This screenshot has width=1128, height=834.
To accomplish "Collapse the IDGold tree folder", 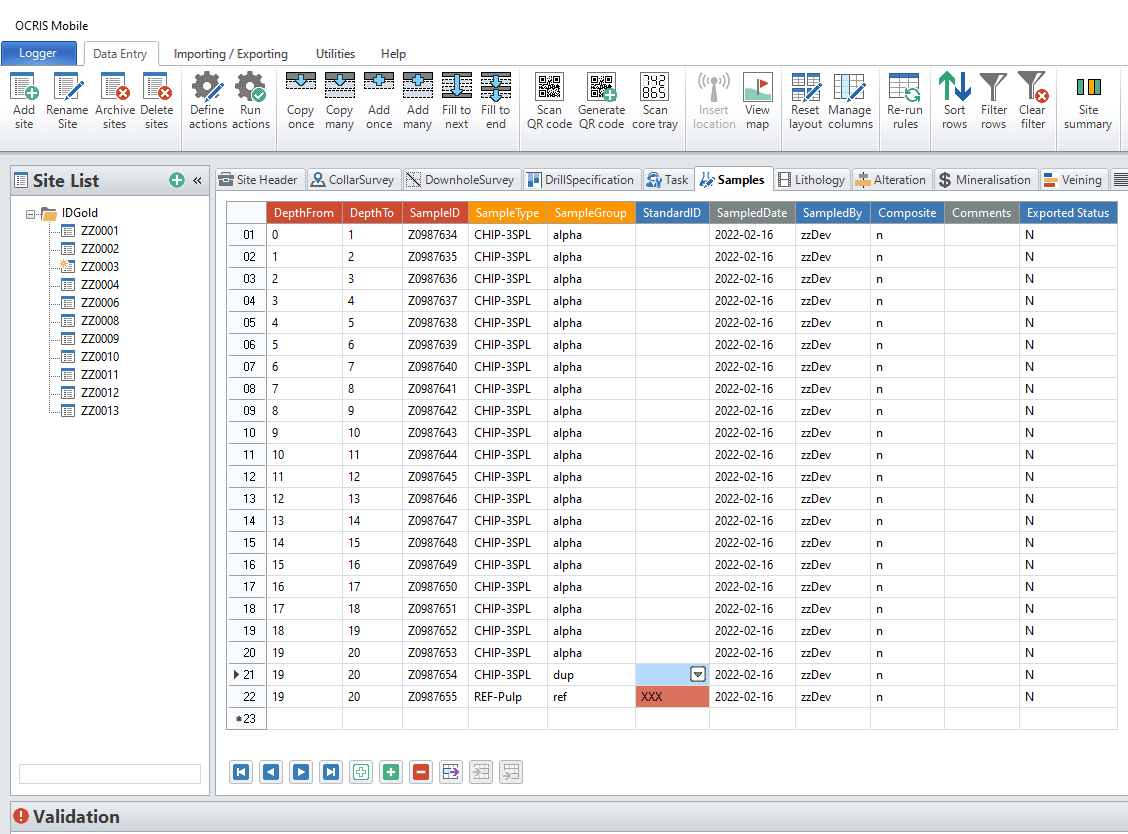I will click(x=32, y=213).
